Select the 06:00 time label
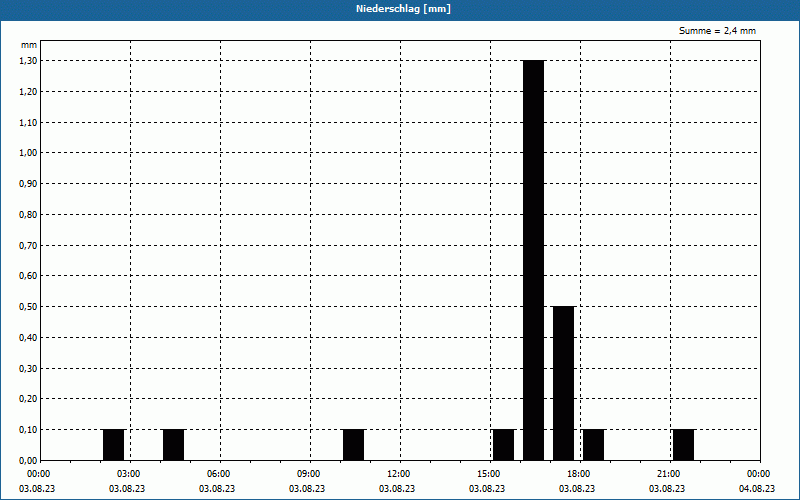This screenshot has width=800, height=500. click(x=218, y=474)
